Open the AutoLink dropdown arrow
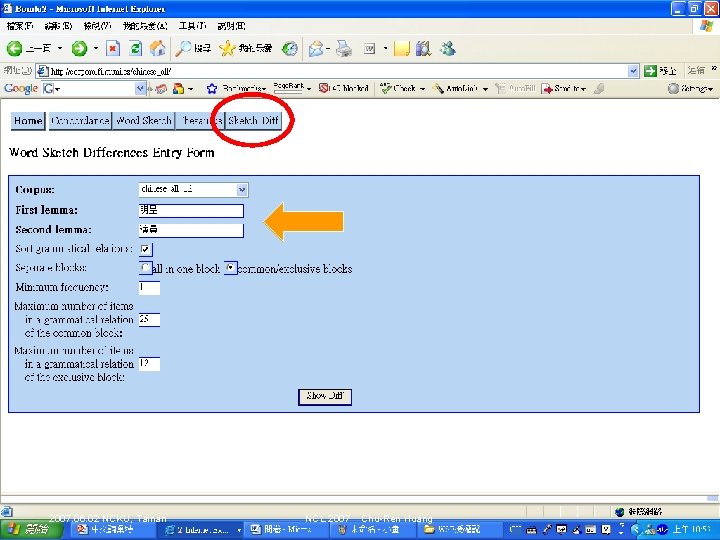Viewport: 720px width, 540px height. click(485, 89)
